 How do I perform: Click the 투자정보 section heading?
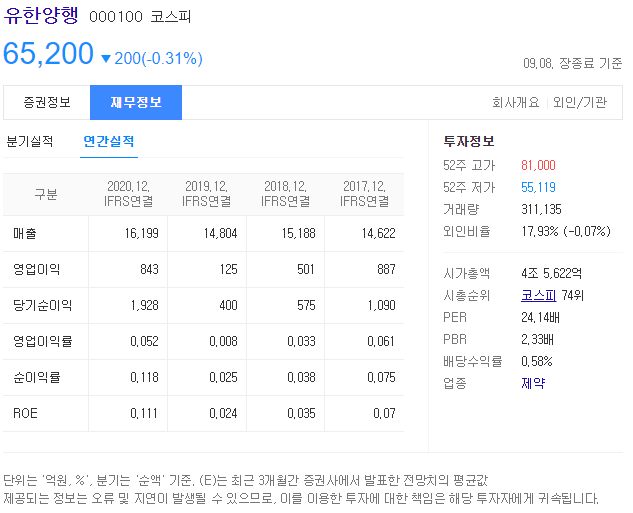click(x=469, y=141)
